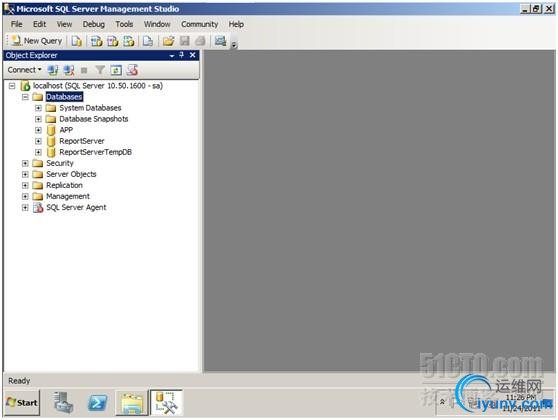Select localhost (SQL Server 10.50.1600 - sa) label
Viewport: 558px width, 420px height.
(x=98, y=86)
